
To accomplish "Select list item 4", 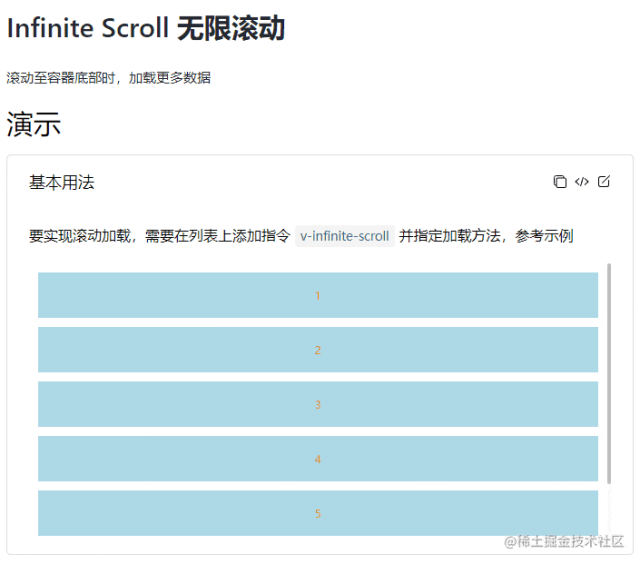I will pyautogui.click(x=318, y=459).
